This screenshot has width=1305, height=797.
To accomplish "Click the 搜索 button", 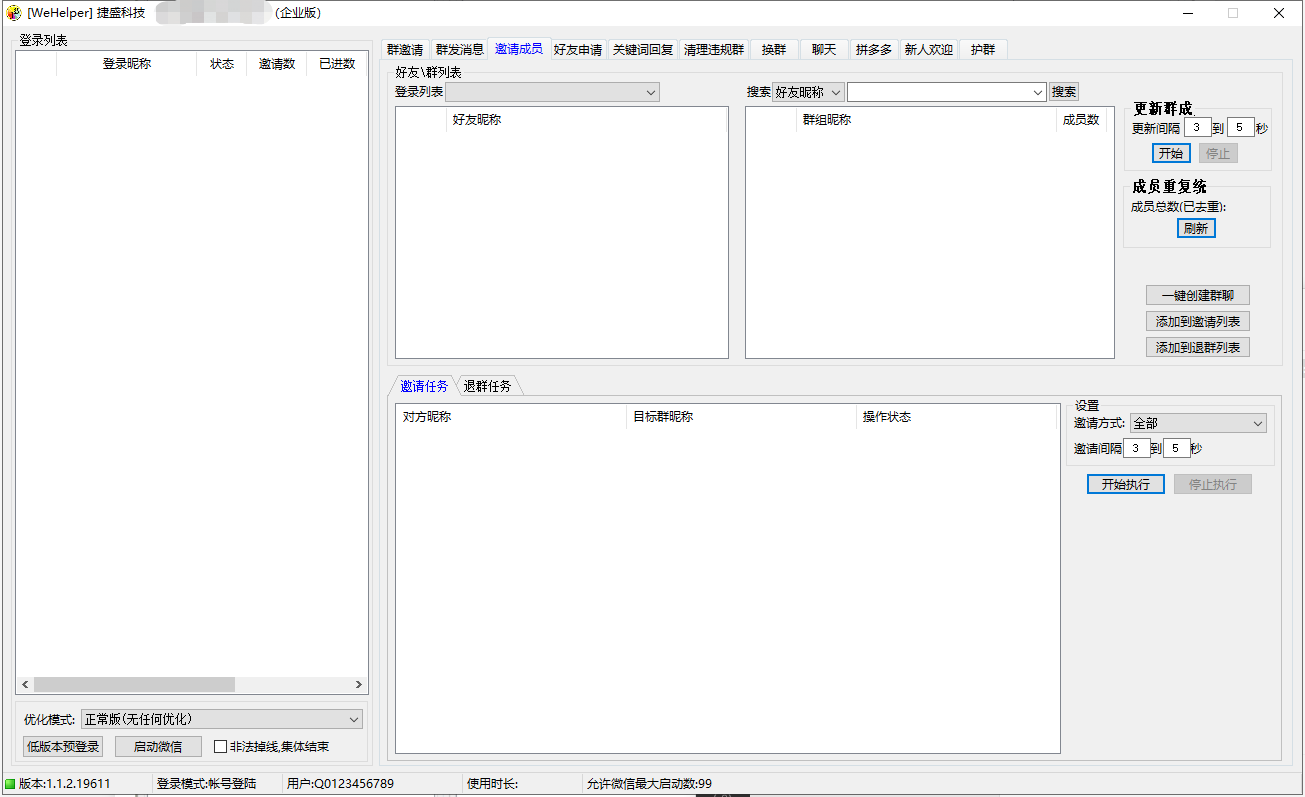I will (1064, 92).
